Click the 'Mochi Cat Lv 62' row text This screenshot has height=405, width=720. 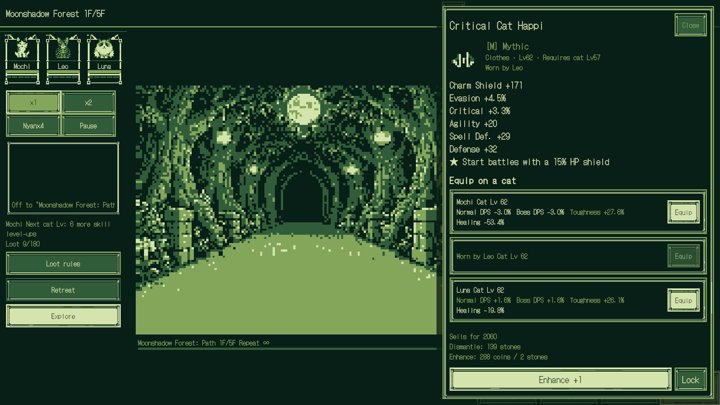click(482, 202)
